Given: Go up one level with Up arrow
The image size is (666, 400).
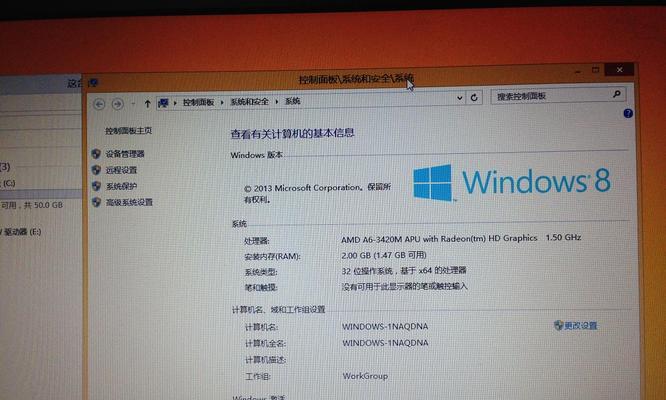Looking at the screenshot, I should click(x=147, y=104).
